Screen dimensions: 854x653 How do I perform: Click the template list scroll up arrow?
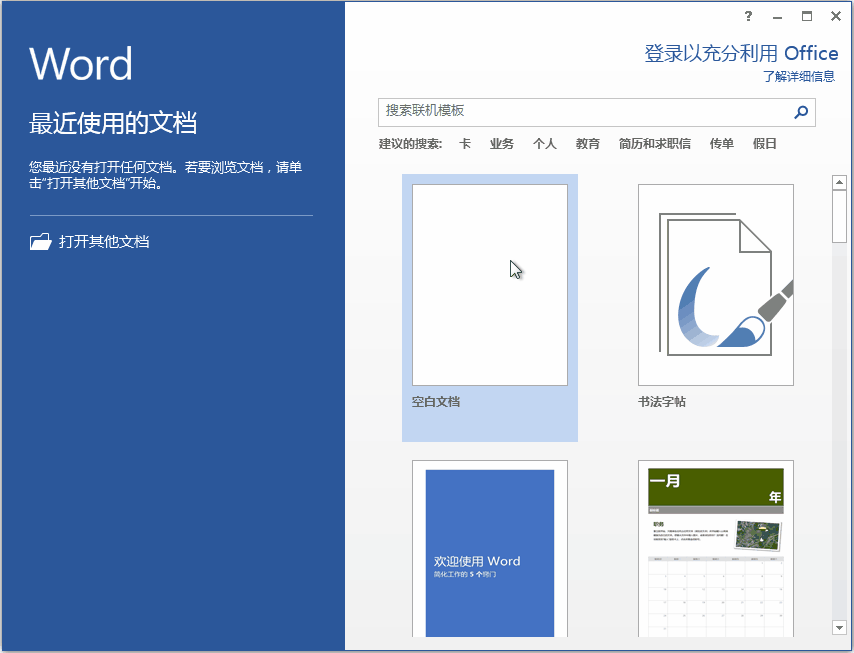(x=839, y=182)
